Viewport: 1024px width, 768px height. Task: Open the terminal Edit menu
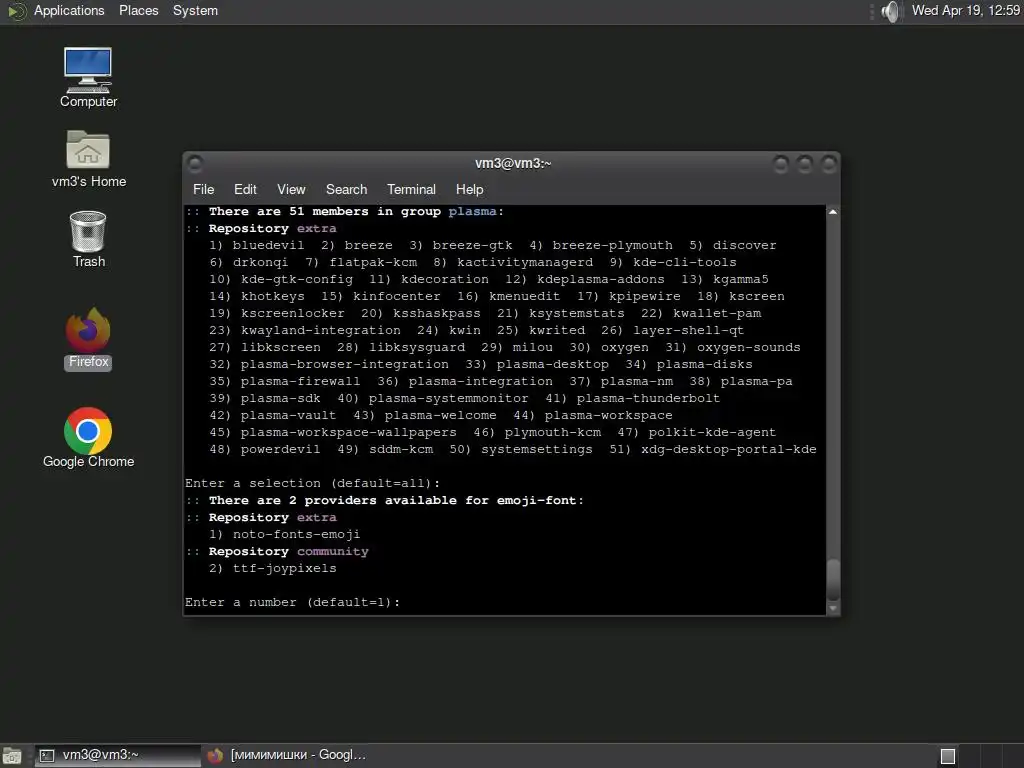pyautogui.click(x=245, y=189)
